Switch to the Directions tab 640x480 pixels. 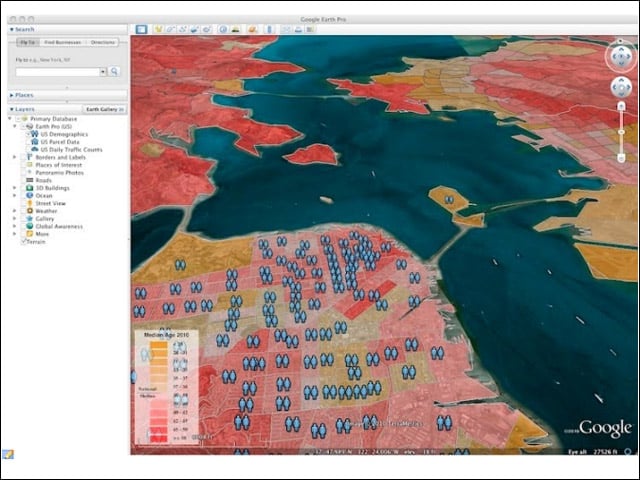point(102,42)
